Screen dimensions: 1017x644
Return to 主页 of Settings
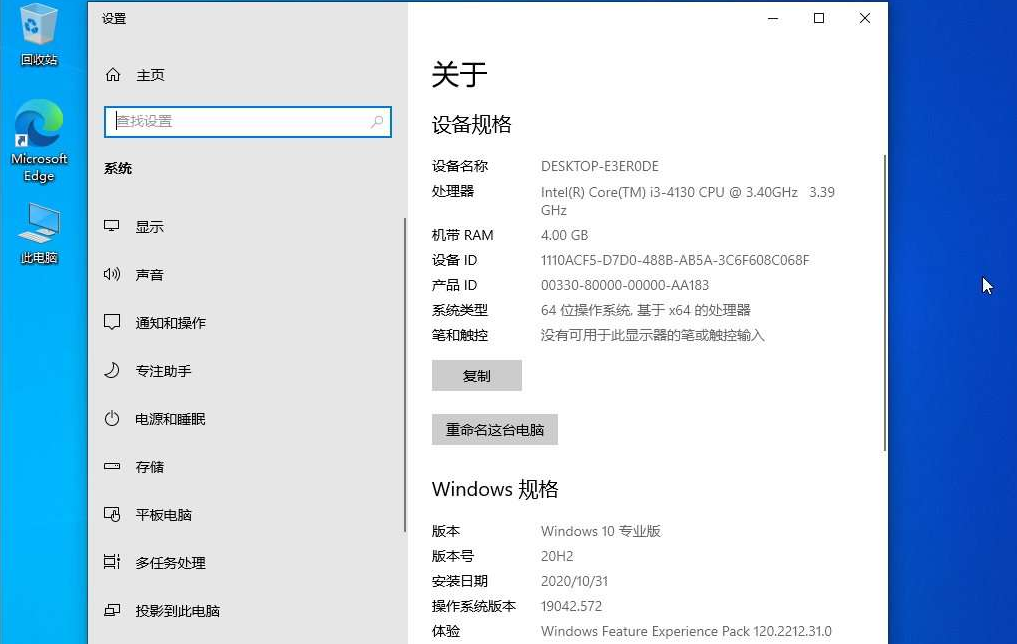(150, 75)
